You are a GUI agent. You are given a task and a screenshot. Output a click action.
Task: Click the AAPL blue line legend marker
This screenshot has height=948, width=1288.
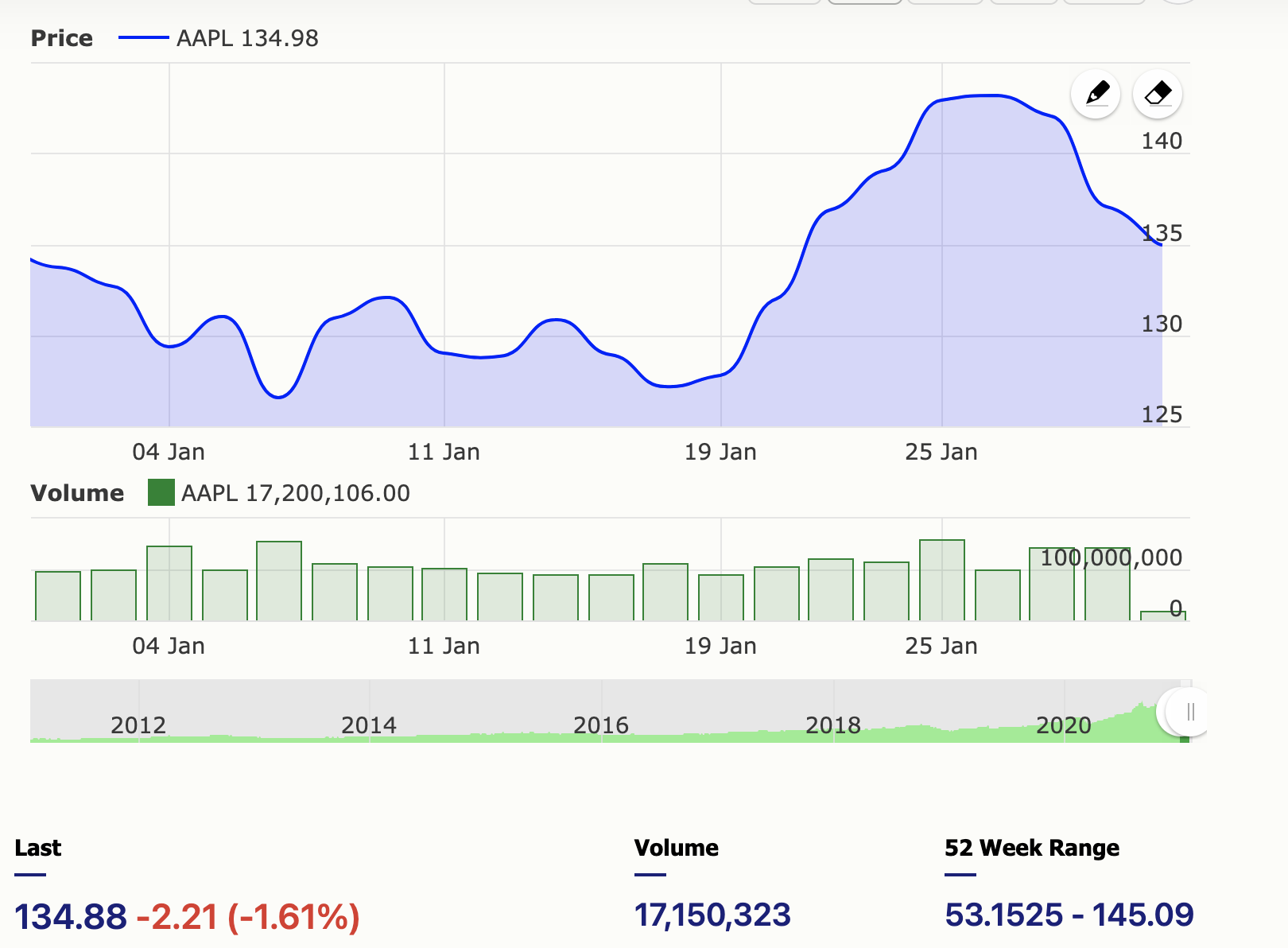143,37
